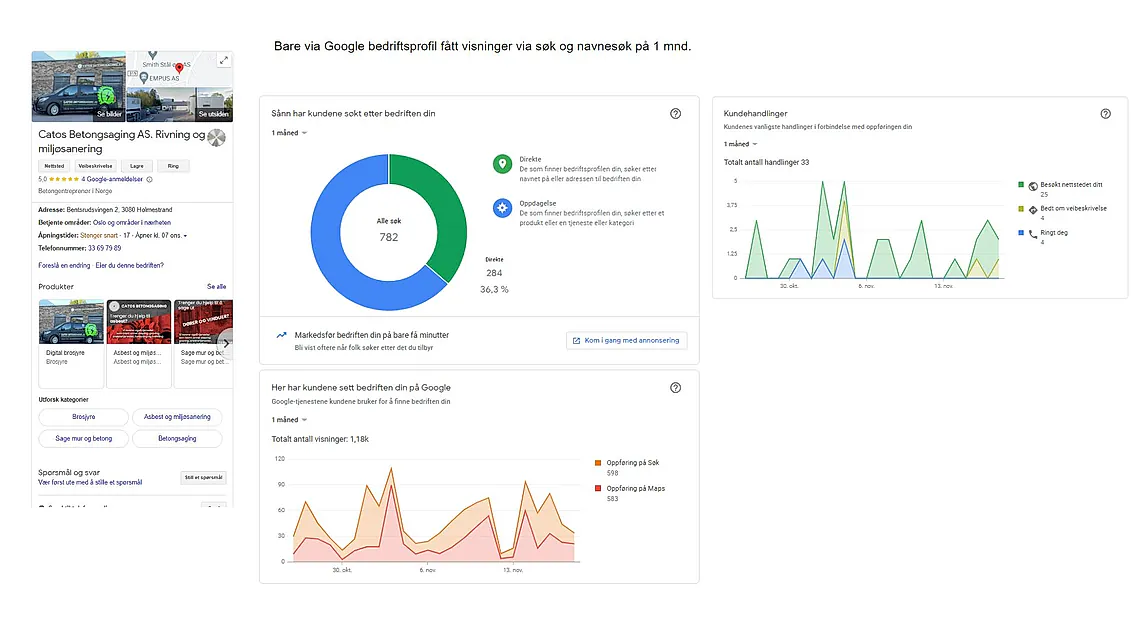Click the five-star rating icons

click(x=64, y=179)
